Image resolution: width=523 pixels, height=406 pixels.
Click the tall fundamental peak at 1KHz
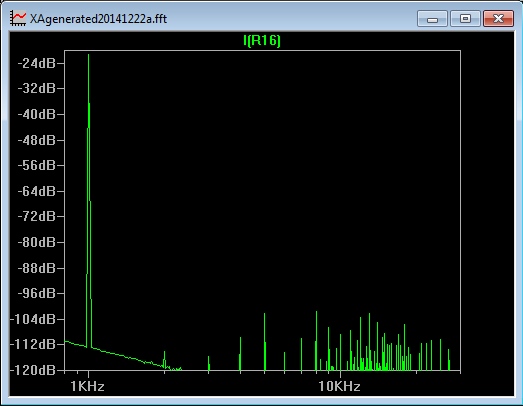(x=89, y=200)
